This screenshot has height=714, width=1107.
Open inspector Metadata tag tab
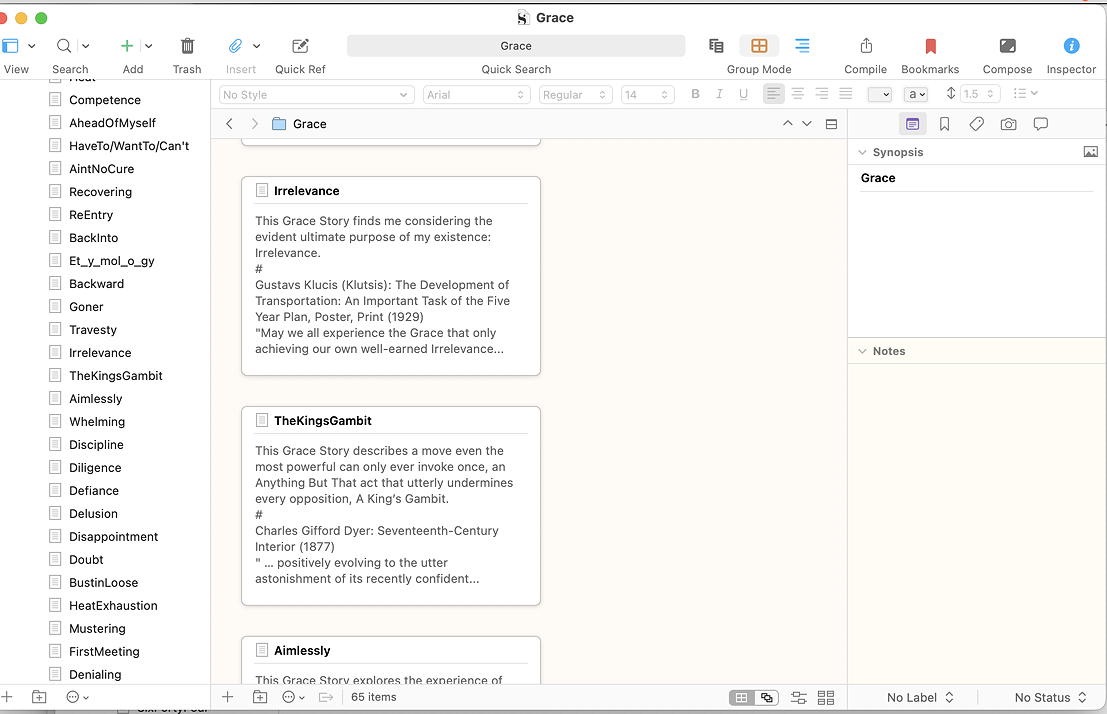[x=976, y=124]
